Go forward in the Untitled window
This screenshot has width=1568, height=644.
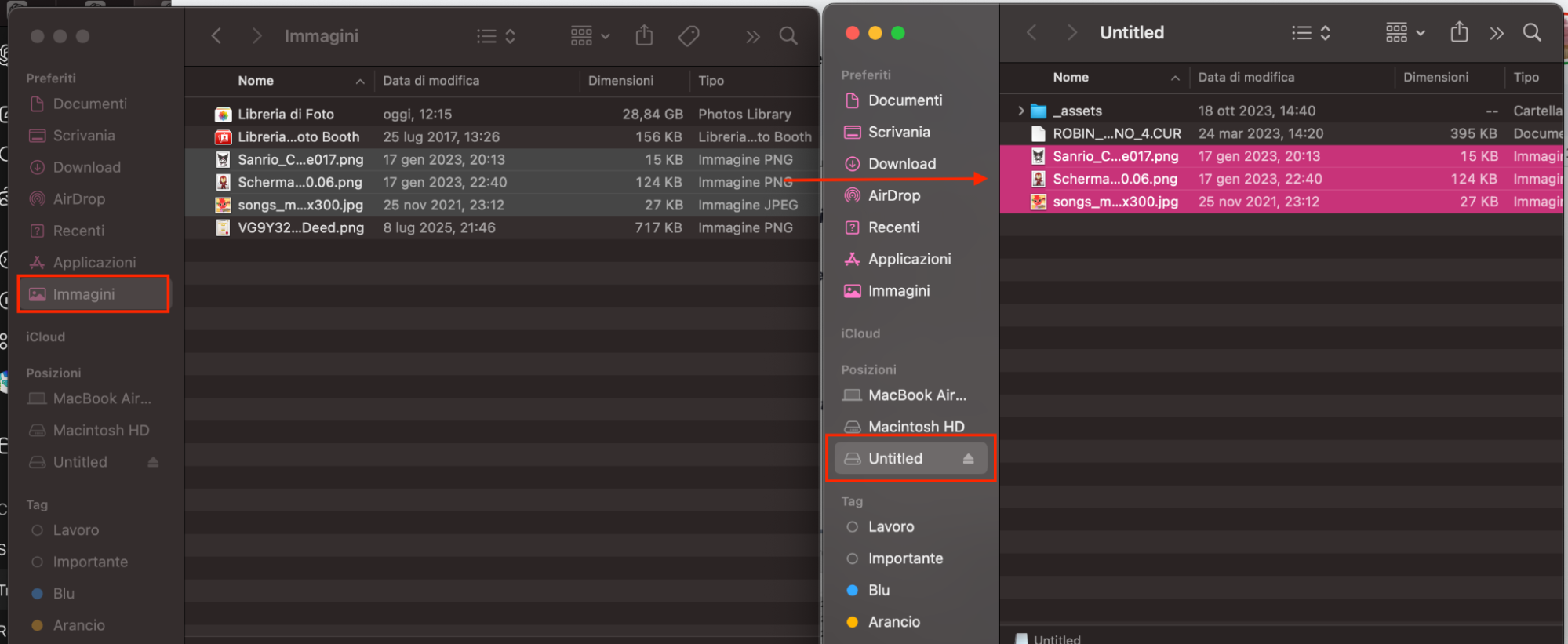click(x=1071, y=32)
